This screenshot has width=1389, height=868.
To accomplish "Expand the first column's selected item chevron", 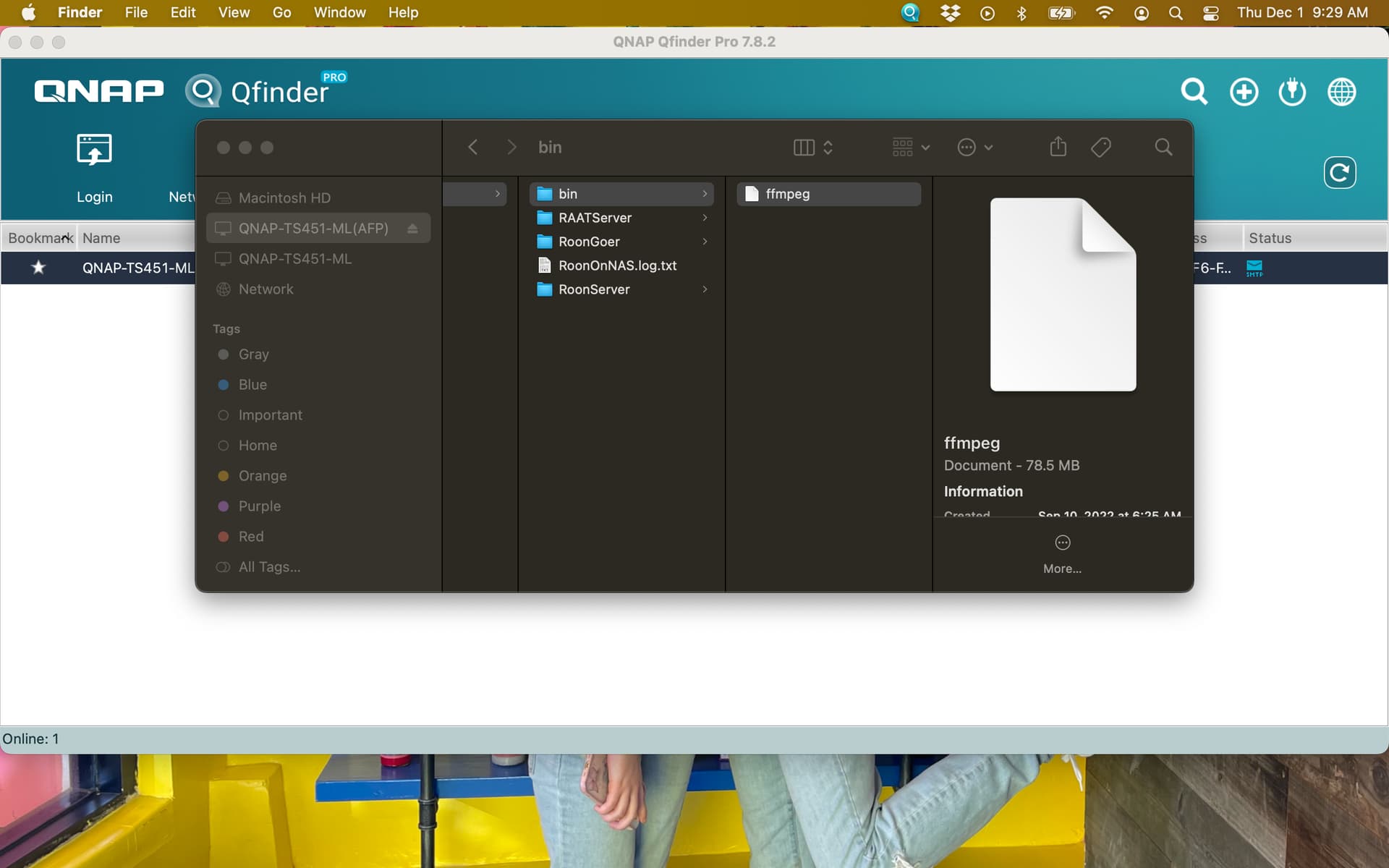I will 497,194.
